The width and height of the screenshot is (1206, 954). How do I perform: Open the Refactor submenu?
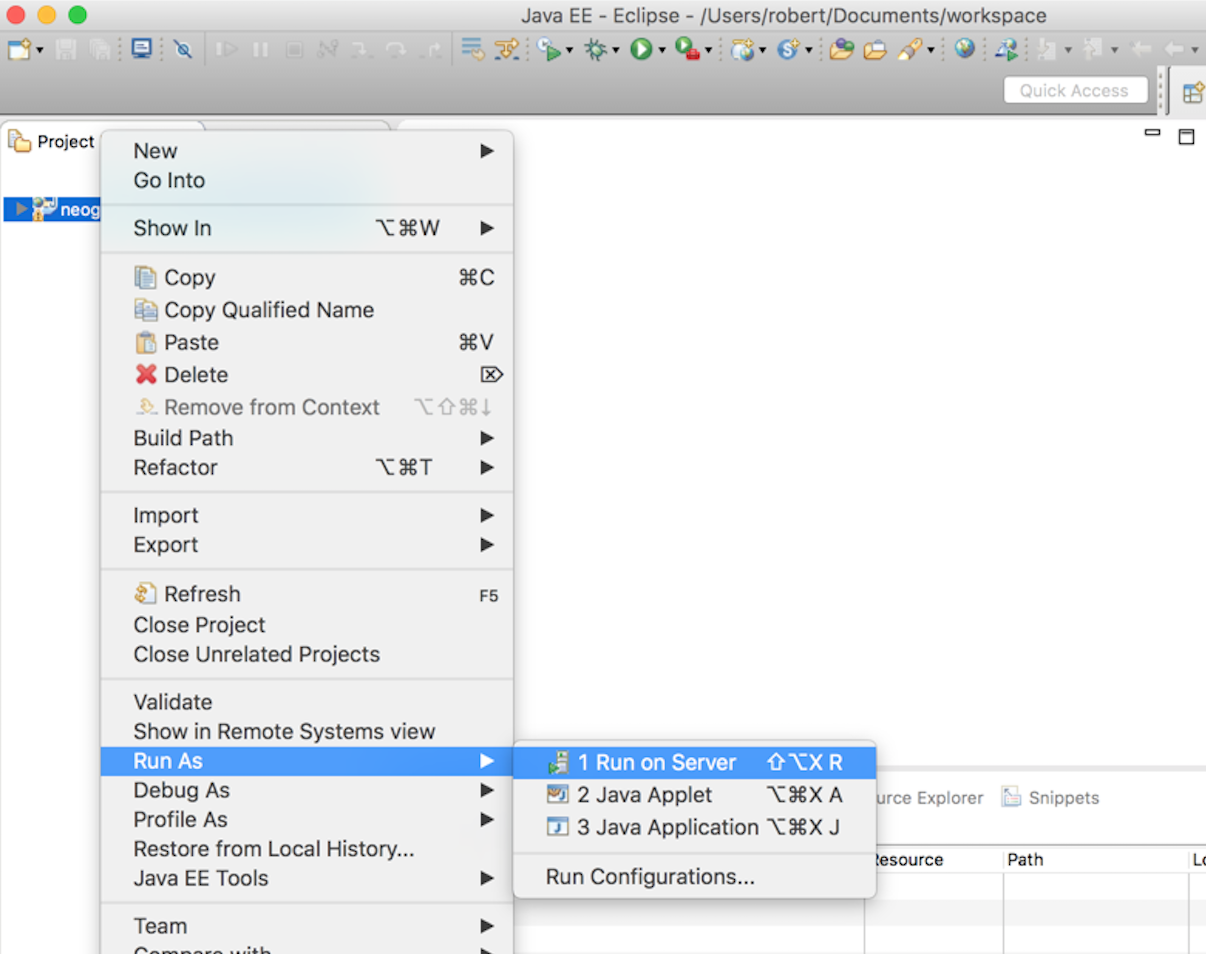[307, 468]
